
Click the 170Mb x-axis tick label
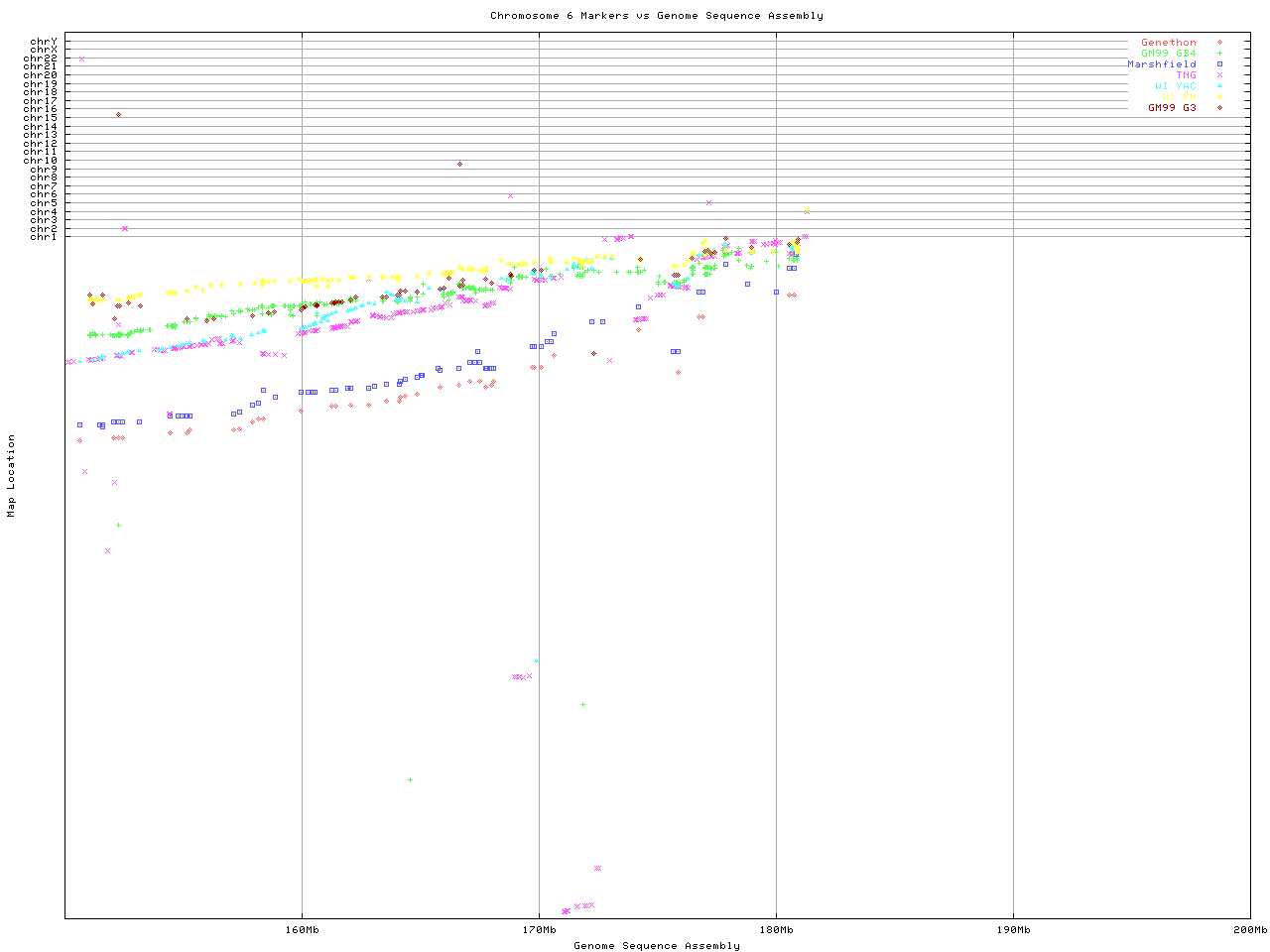click(x=539, y=930)
